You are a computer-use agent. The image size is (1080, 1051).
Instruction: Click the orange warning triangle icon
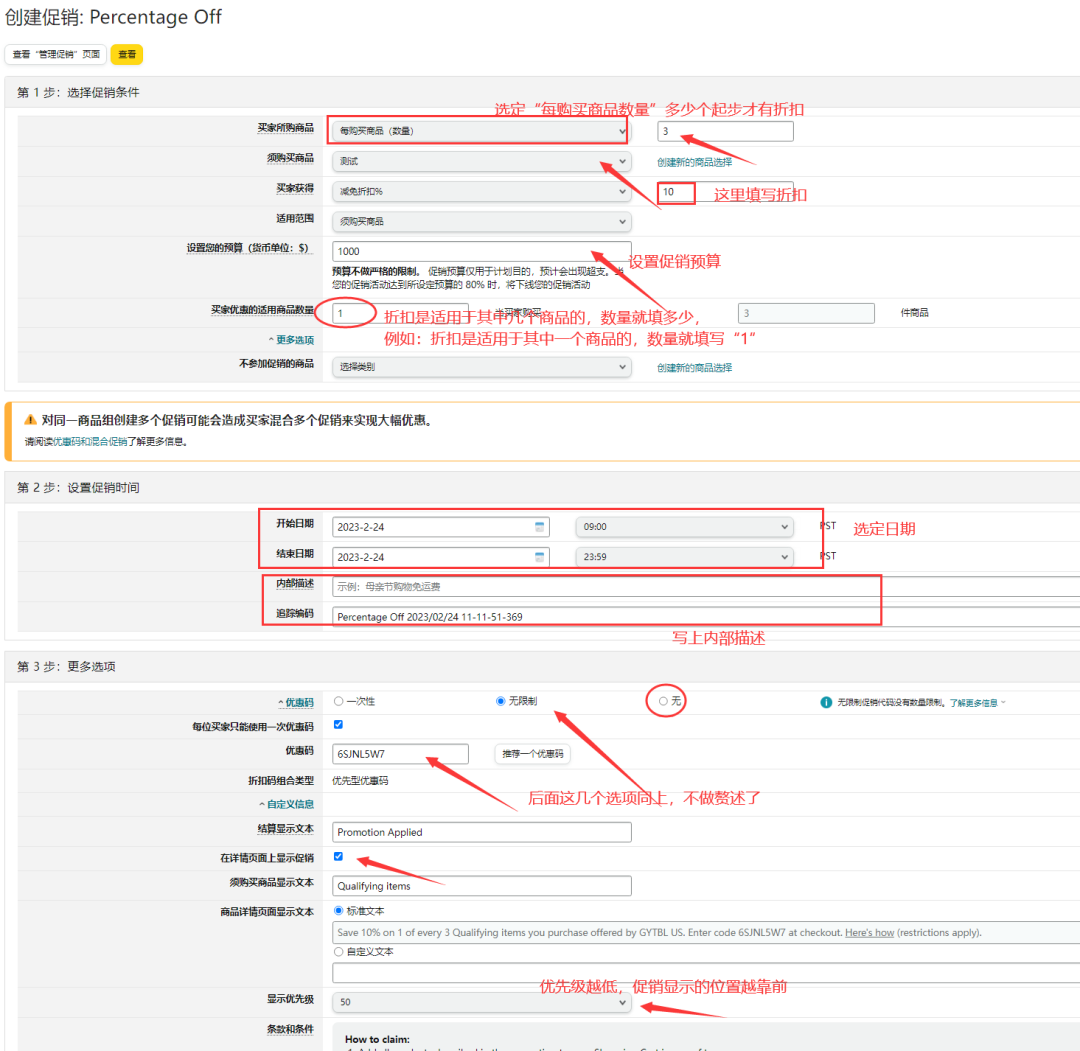point(30,420)
